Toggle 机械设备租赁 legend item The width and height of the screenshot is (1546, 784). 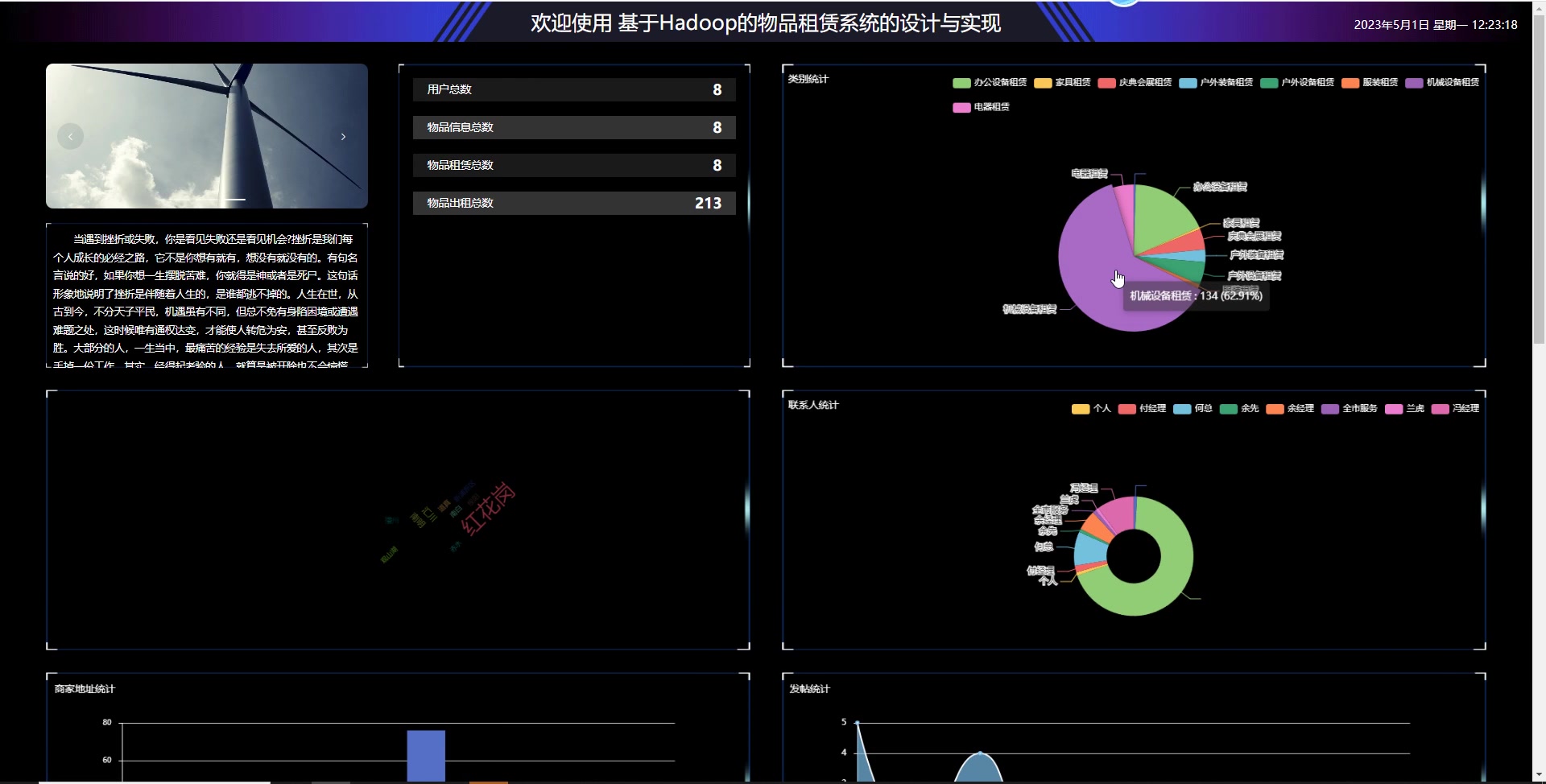click(x=1442, y=83)
